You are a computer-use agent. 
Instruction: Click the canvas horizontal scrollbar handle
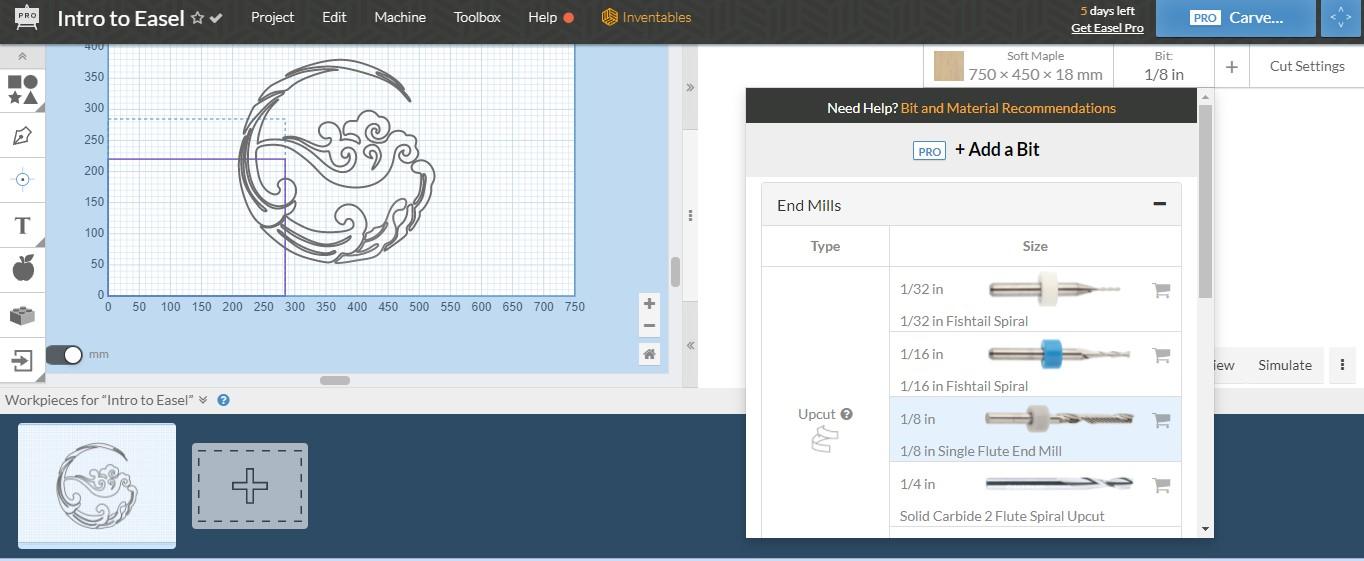pos(335,380)
